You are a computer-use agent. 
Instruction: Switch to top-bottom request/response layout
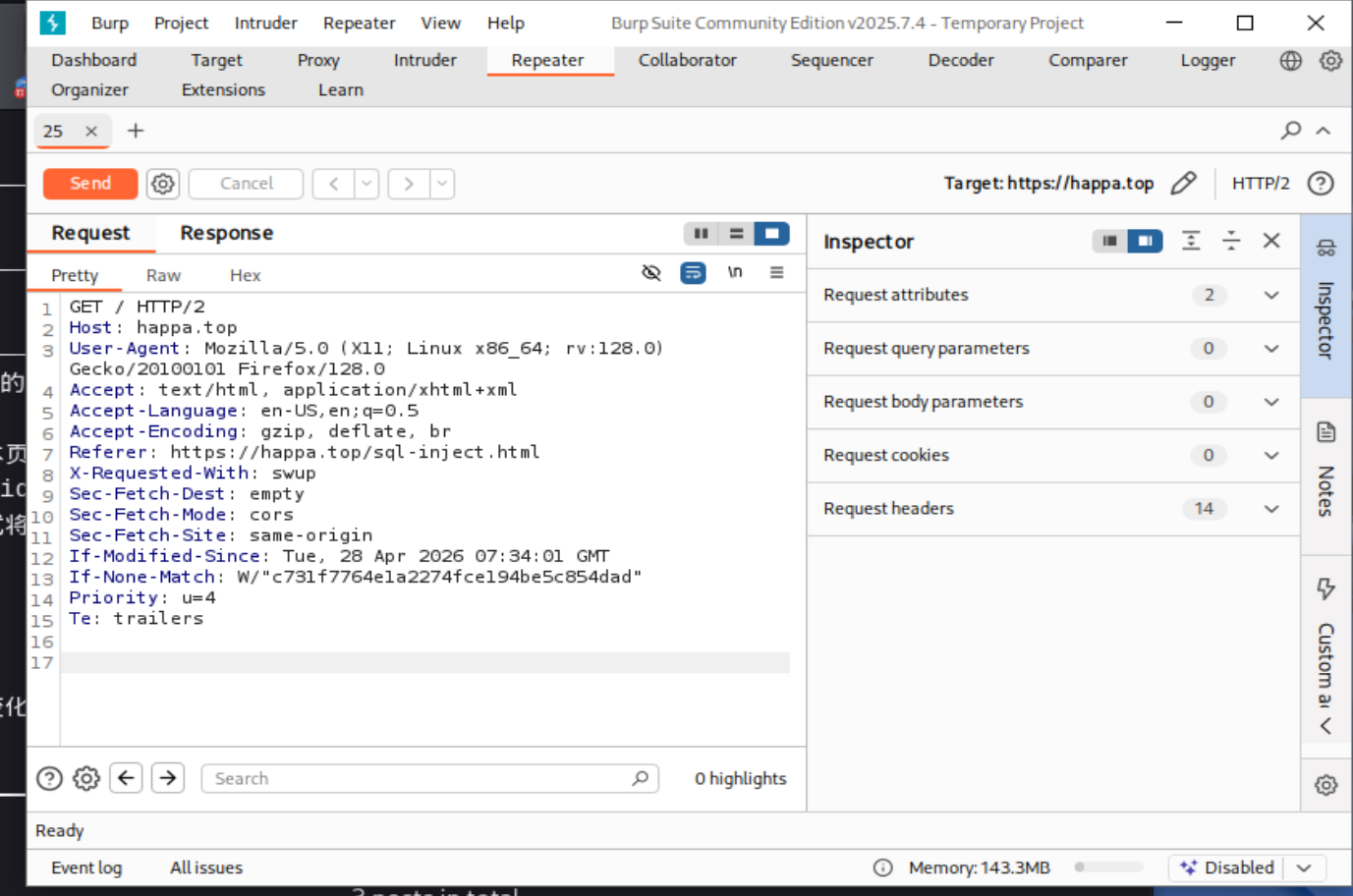(x=736, y=234)
